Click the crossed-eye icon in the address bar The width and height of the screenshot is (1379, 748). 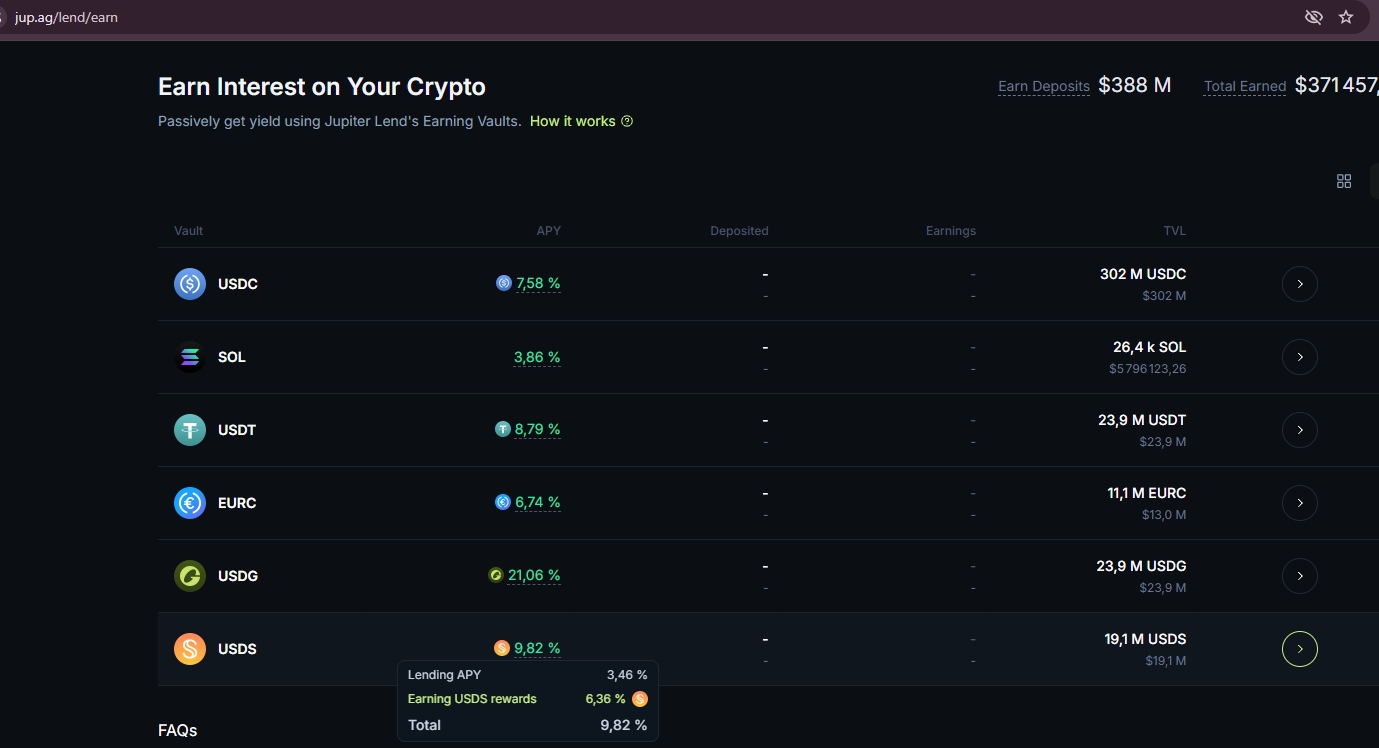pyautogui.click(x=1314, y=17)
